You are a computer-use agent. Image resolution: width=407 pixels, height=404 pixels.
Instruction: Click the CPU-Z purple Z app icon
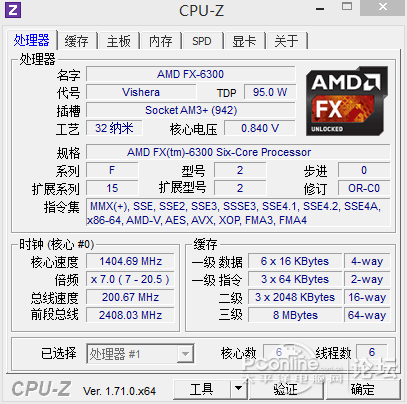tap(13, 10)
